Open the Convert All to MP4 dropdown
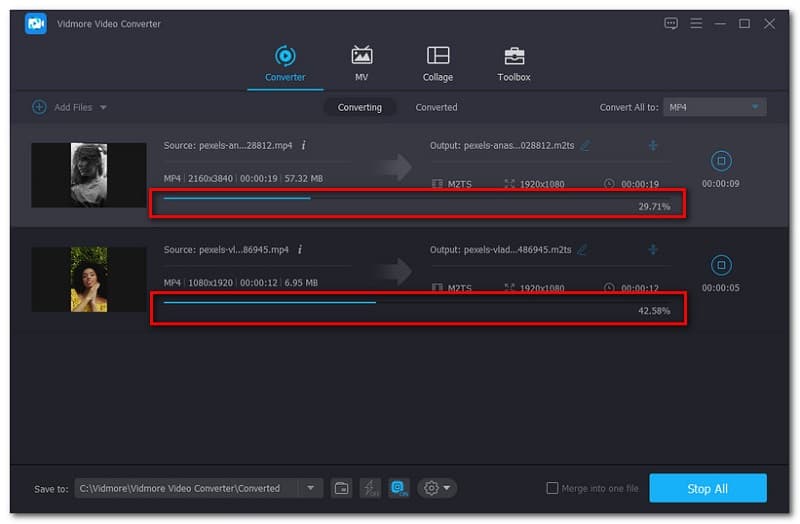Image resolution: width=800 pixels, height=524 pixels. coord(714,107)
